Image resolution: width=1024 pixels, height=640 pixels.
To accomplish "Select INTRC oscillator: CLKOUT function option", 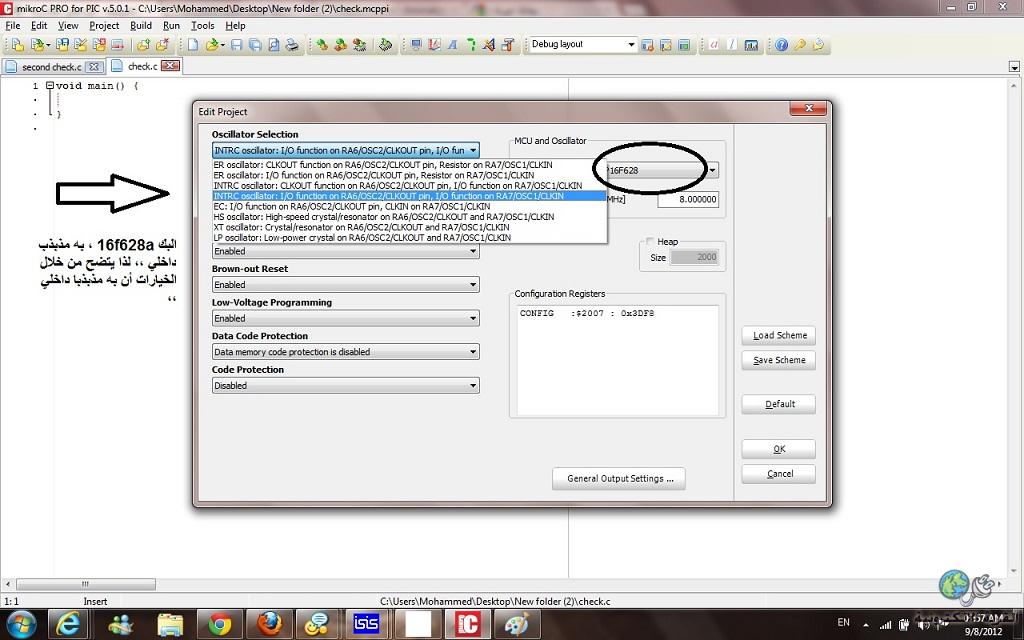I will pyautogui.click(x=409, y=185).
